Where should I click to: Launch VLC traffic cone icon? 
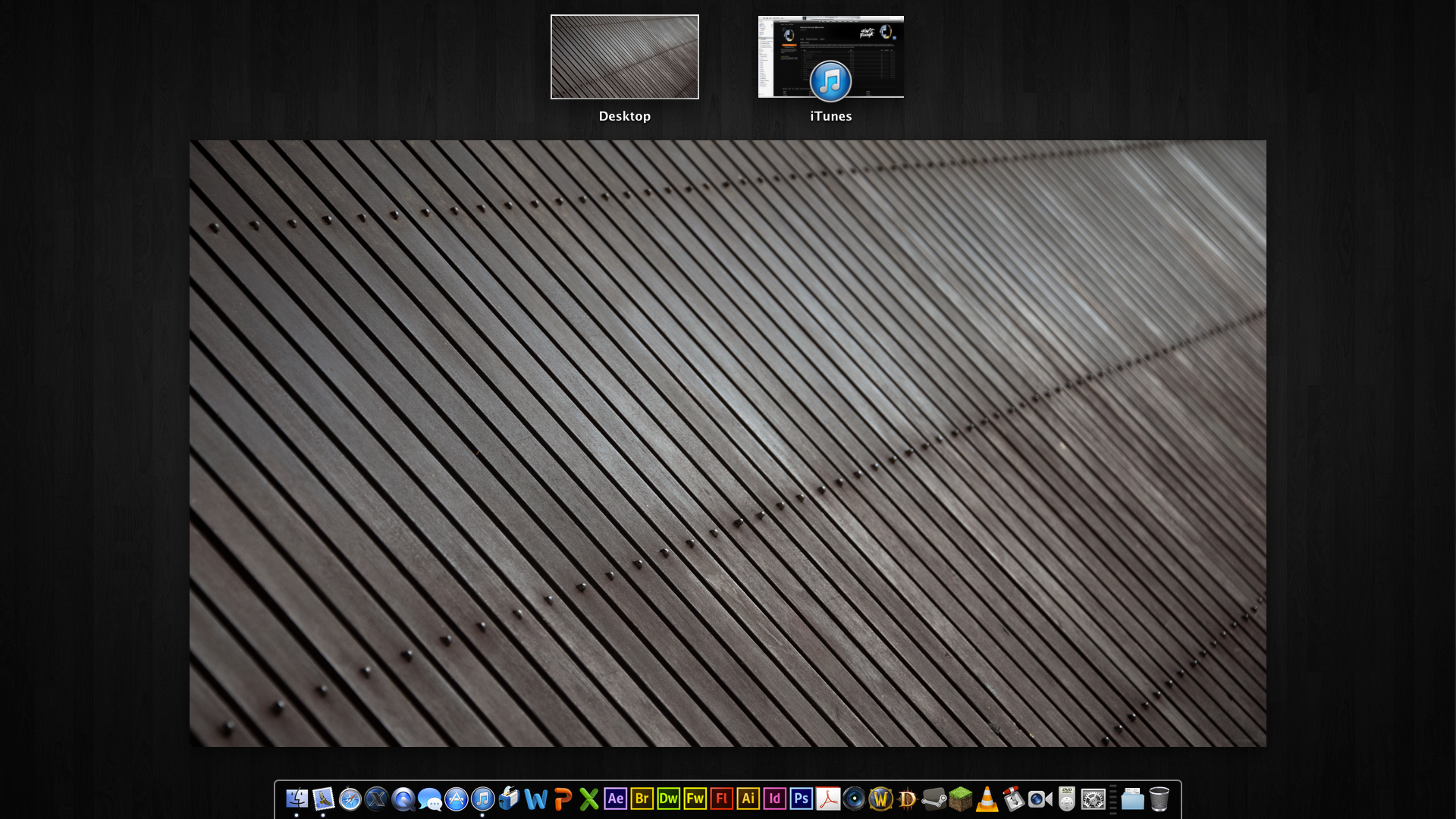[x=987, y=799]
